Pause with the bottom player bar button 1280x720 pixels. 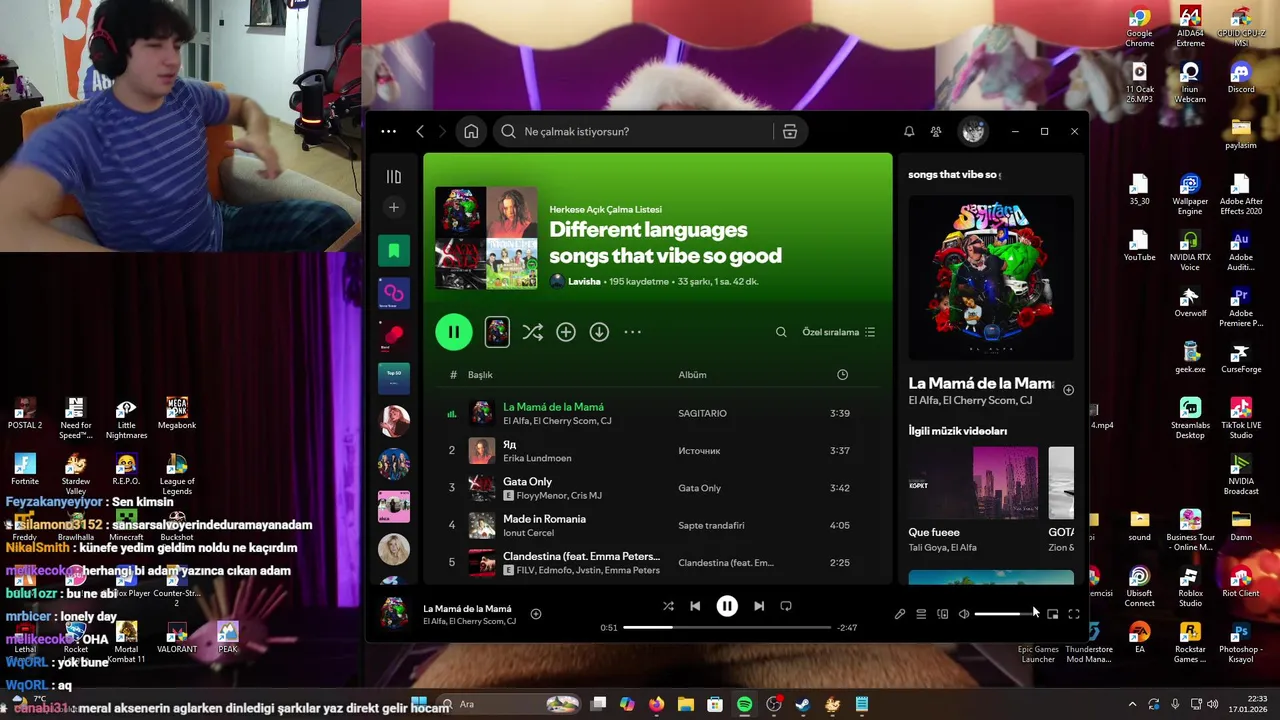click(x=727, y=606)
